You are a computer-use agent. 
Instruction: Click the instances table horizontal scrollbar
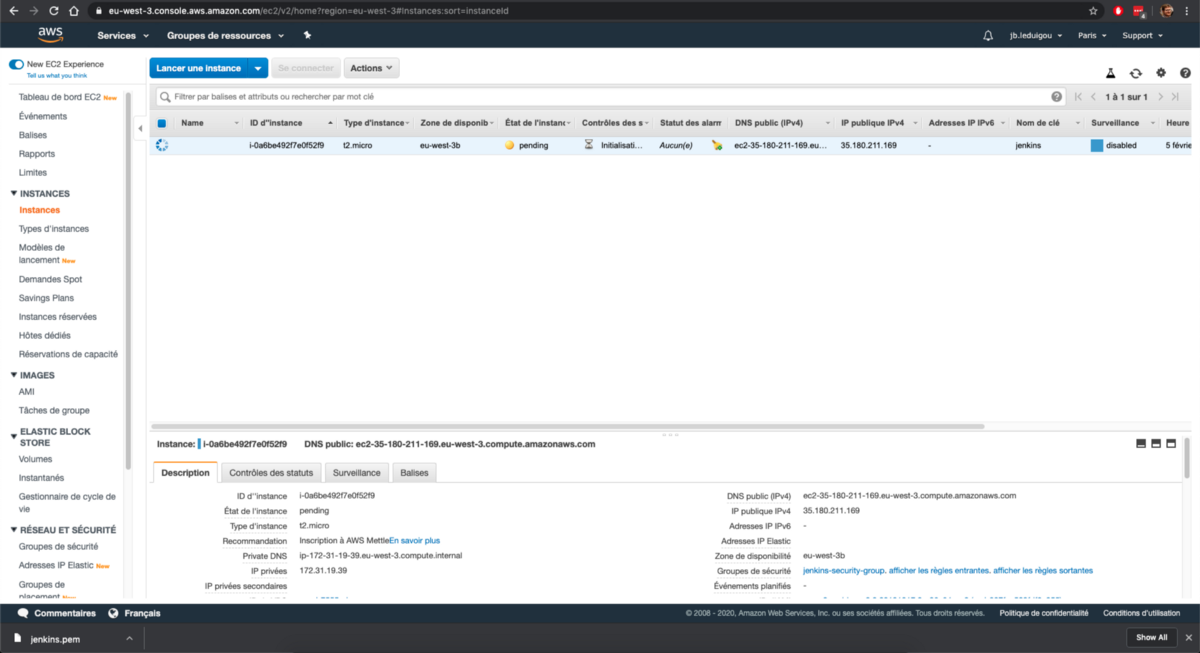570,426
